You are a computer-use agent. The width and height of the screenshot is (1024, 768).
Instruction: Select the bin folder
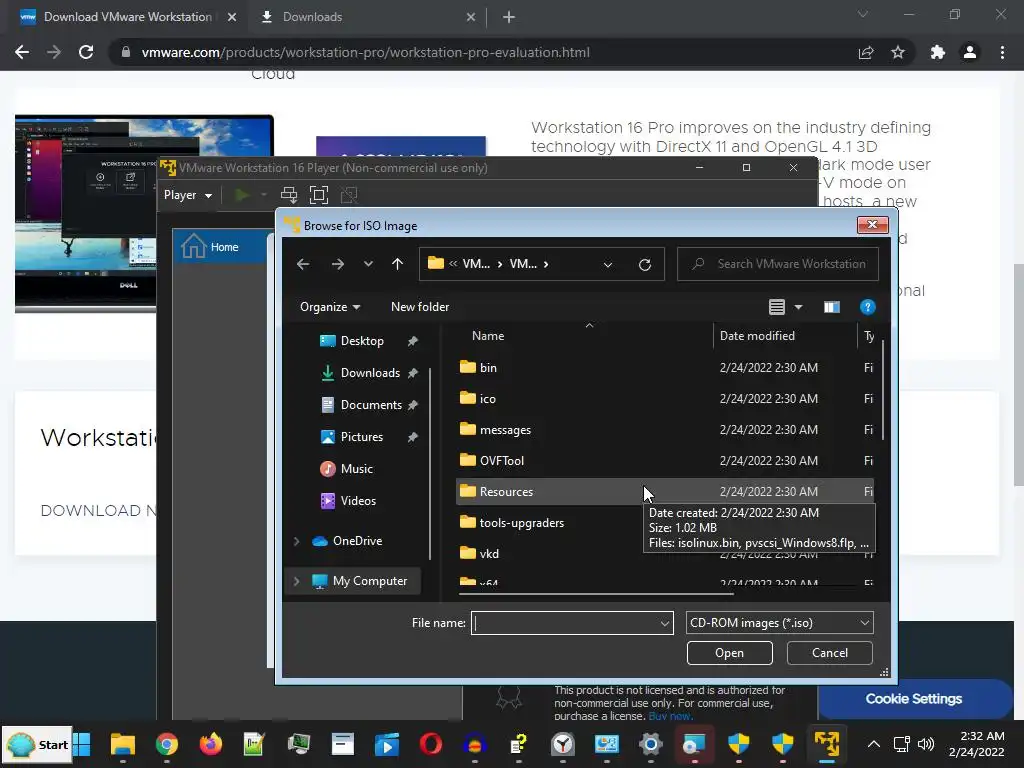pyautogui.click(x=488, y=368)
